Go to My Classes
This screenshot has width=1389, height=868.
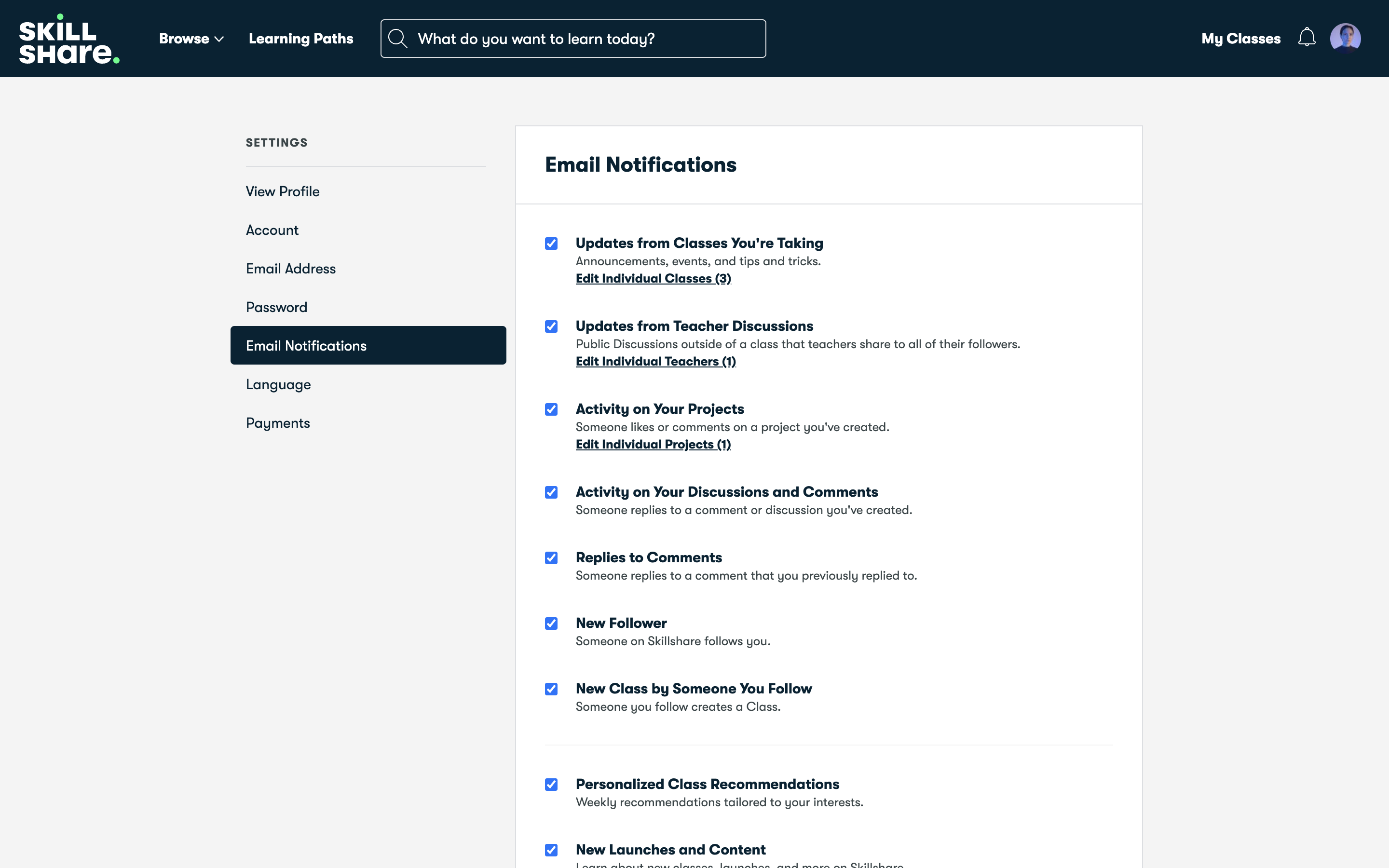click(x=1241, y=39)
